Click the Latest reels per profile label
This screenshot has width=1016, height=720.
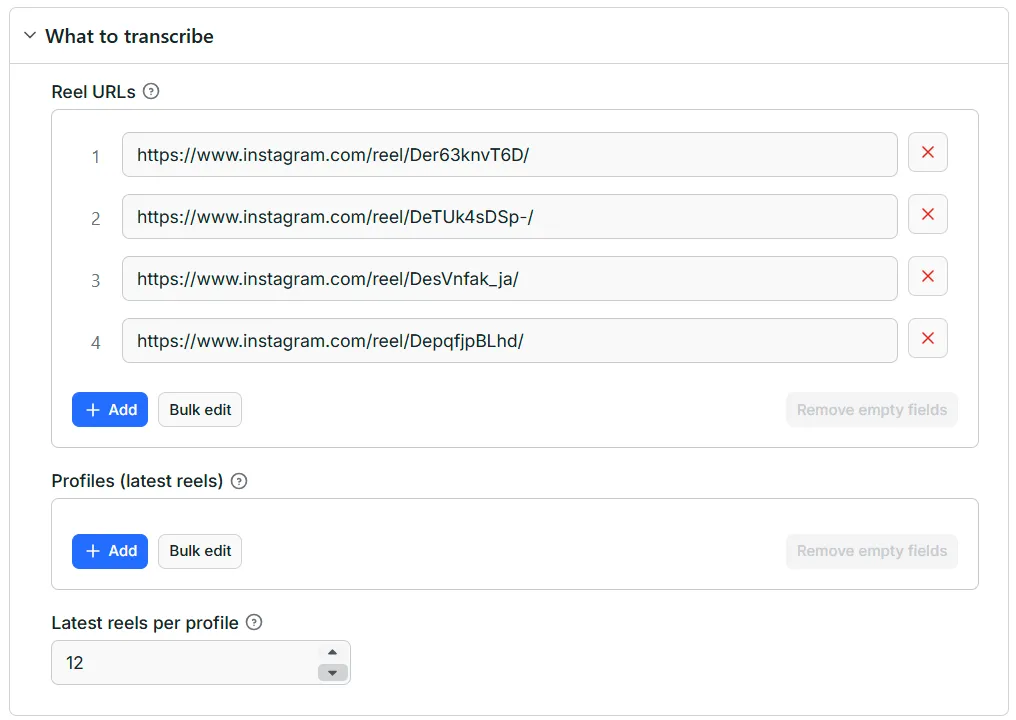coord(145,623)
